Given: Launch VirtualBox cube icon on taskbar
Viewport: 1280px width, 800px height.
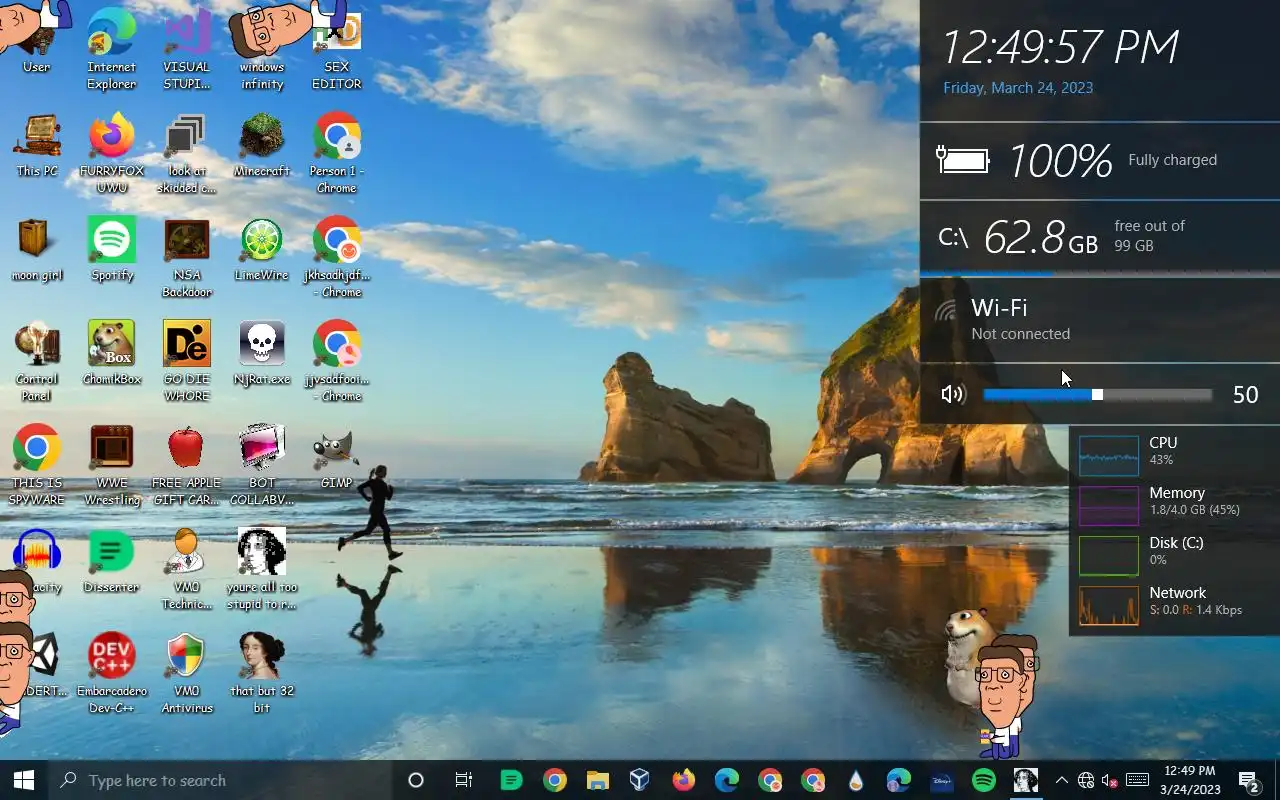Looking at the screenshot, I should point(640,780).
